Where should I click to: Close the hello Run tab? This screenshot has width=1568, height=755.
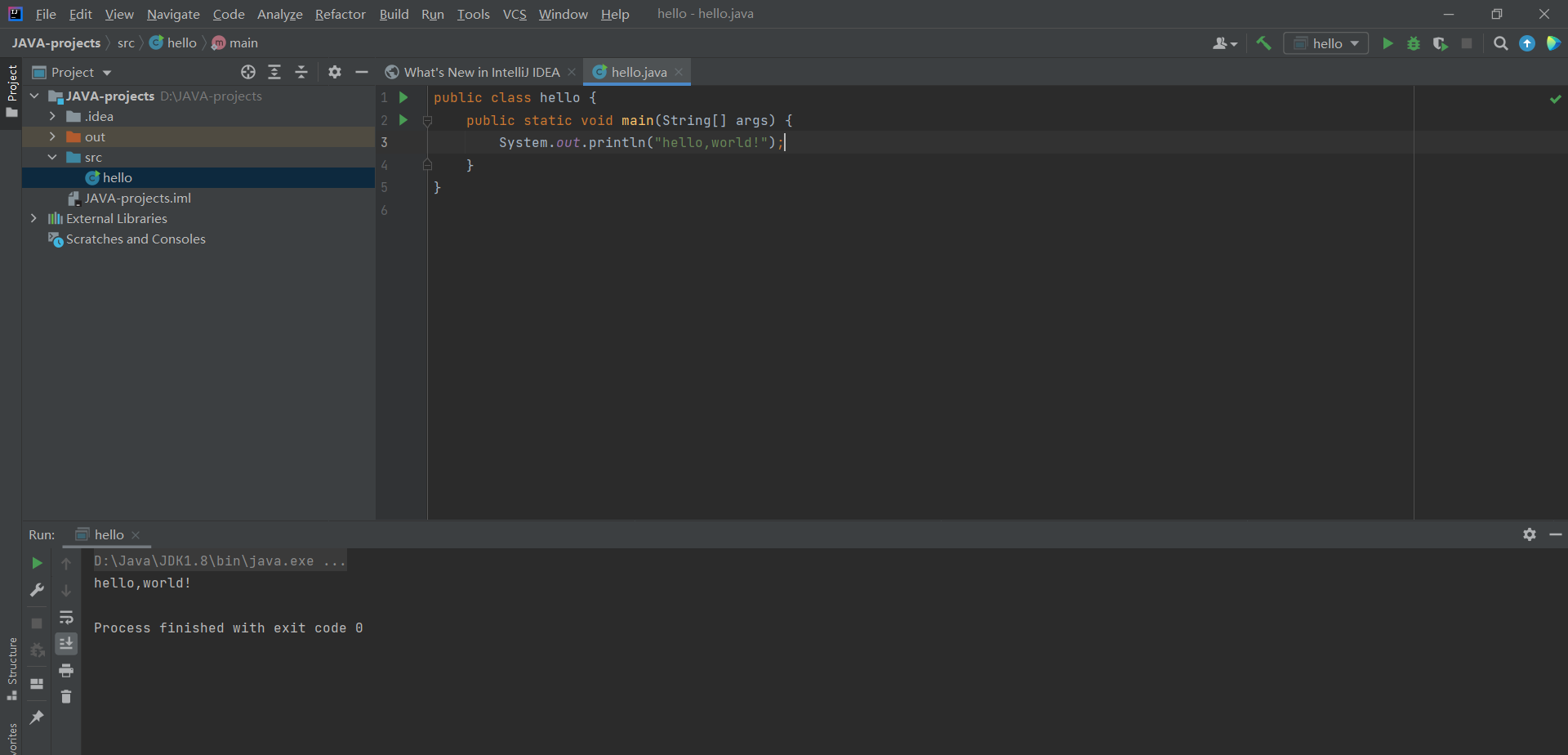coord(136,535)
